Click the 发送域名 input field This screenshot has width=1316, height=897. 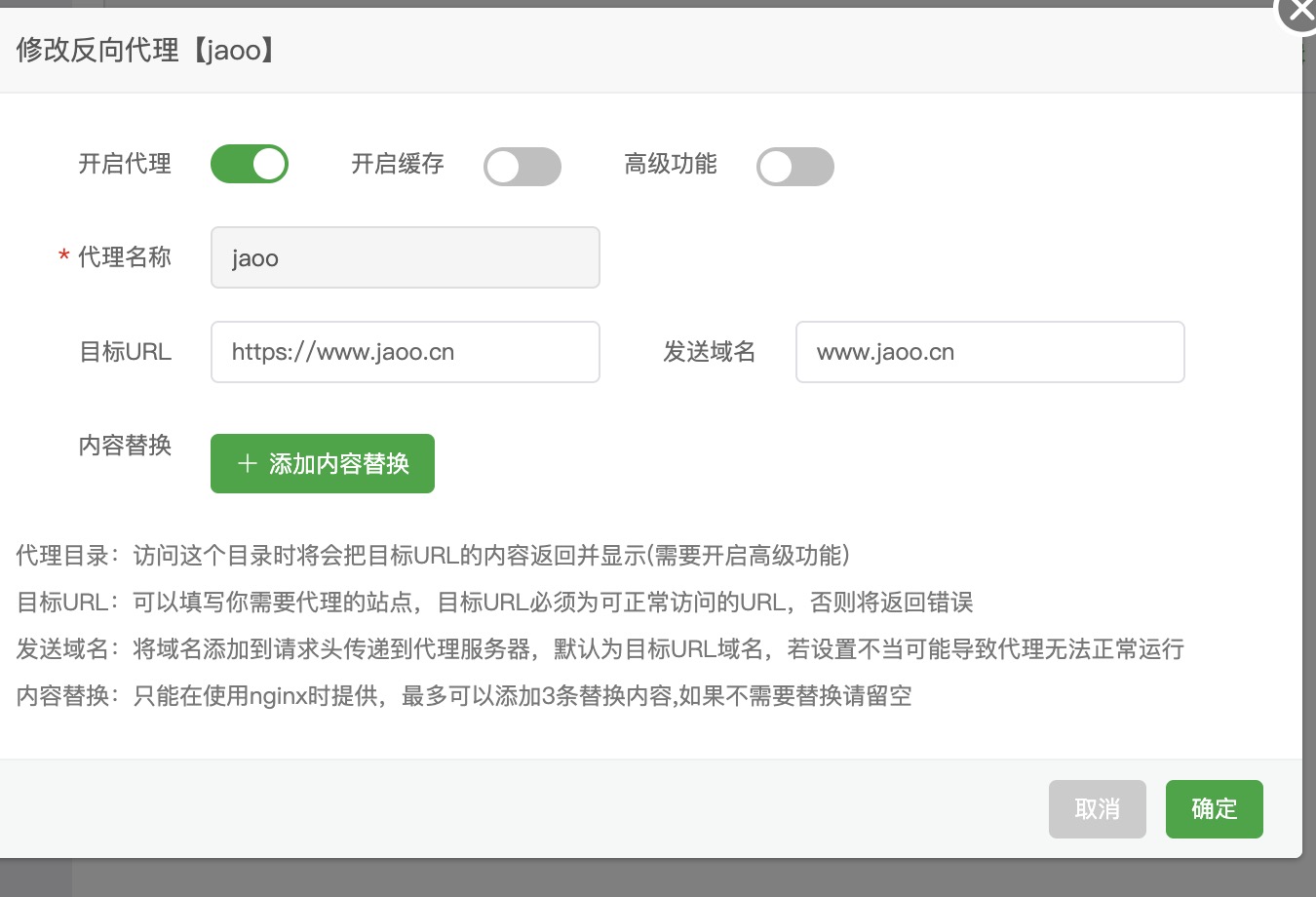tap(990, 352)
